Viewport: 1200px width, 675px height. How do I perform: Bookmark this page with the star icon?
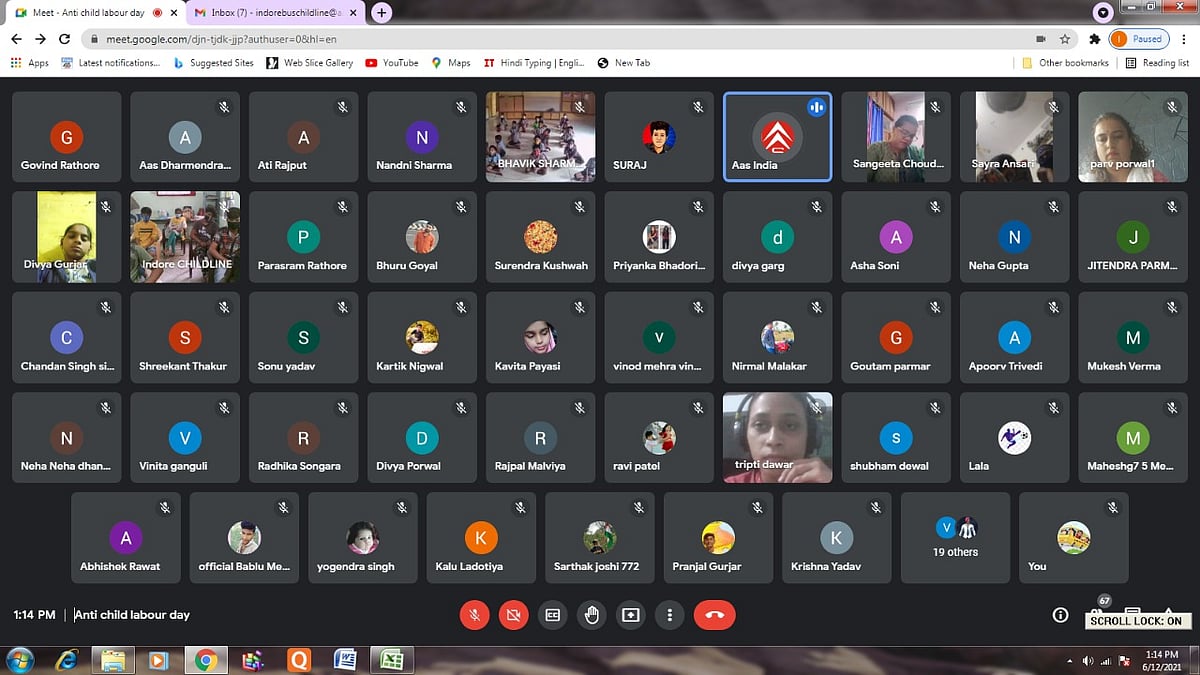1065,39
